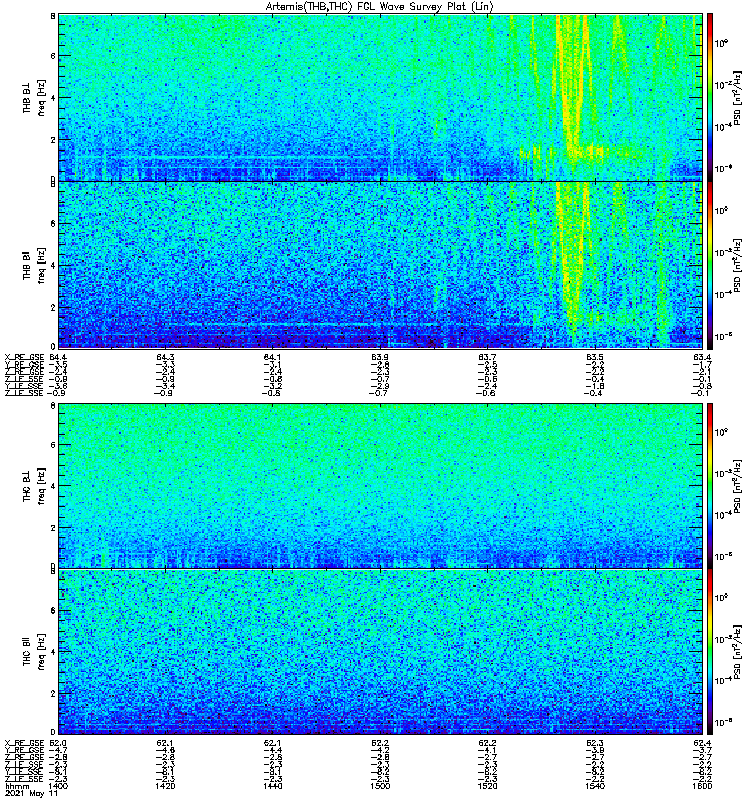
Task: Click the THB X_RE_GSE value "63.4"
Action: click(702, 357)
